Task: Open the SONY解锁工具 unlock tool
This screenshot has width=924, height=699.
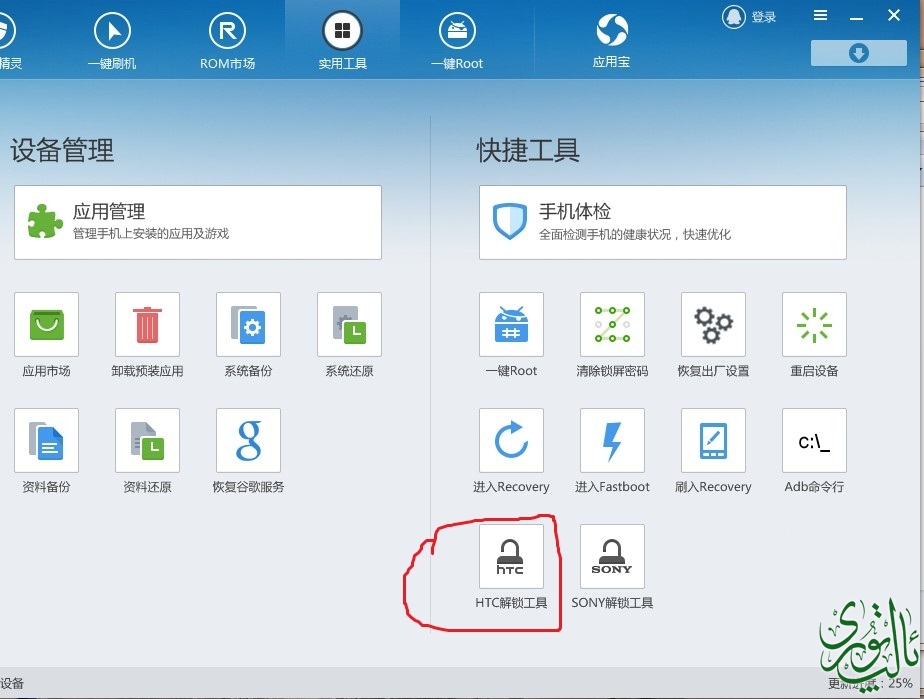Action: click(612, 557)
